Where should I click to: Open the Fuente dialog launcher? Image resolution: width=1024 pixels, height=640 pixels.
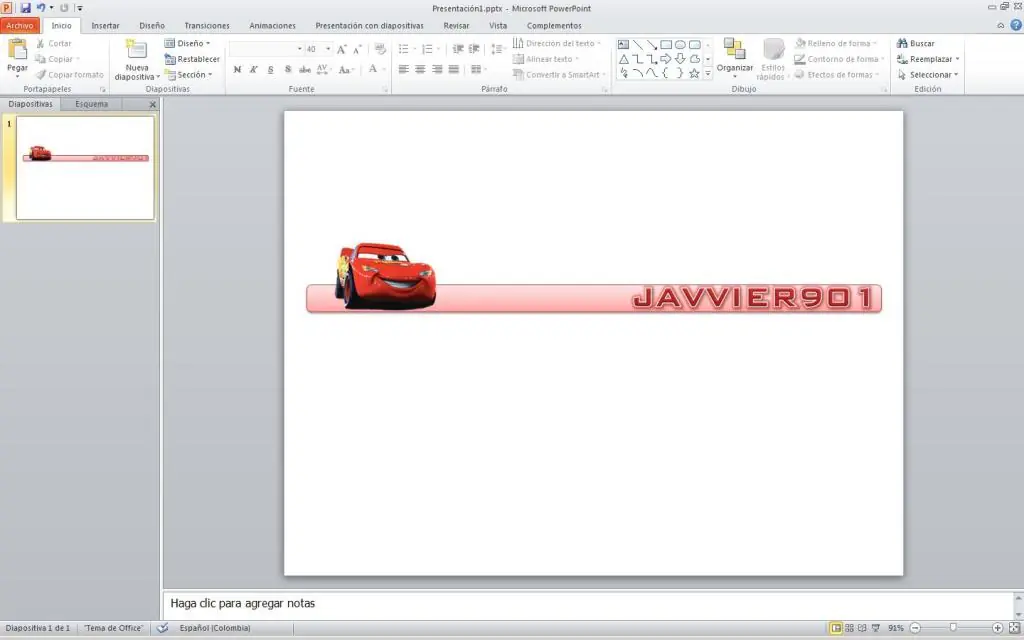[x=385, y=89]
